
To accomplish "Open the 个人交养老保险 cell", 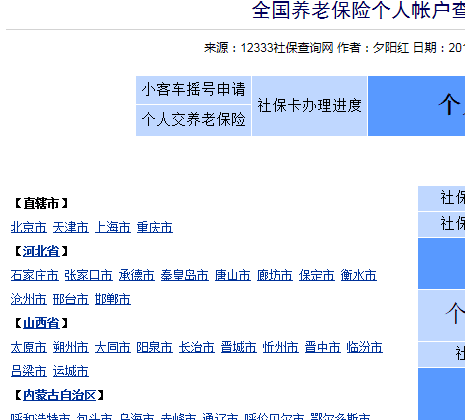I will pyautogui.click(x=193, y=120).
